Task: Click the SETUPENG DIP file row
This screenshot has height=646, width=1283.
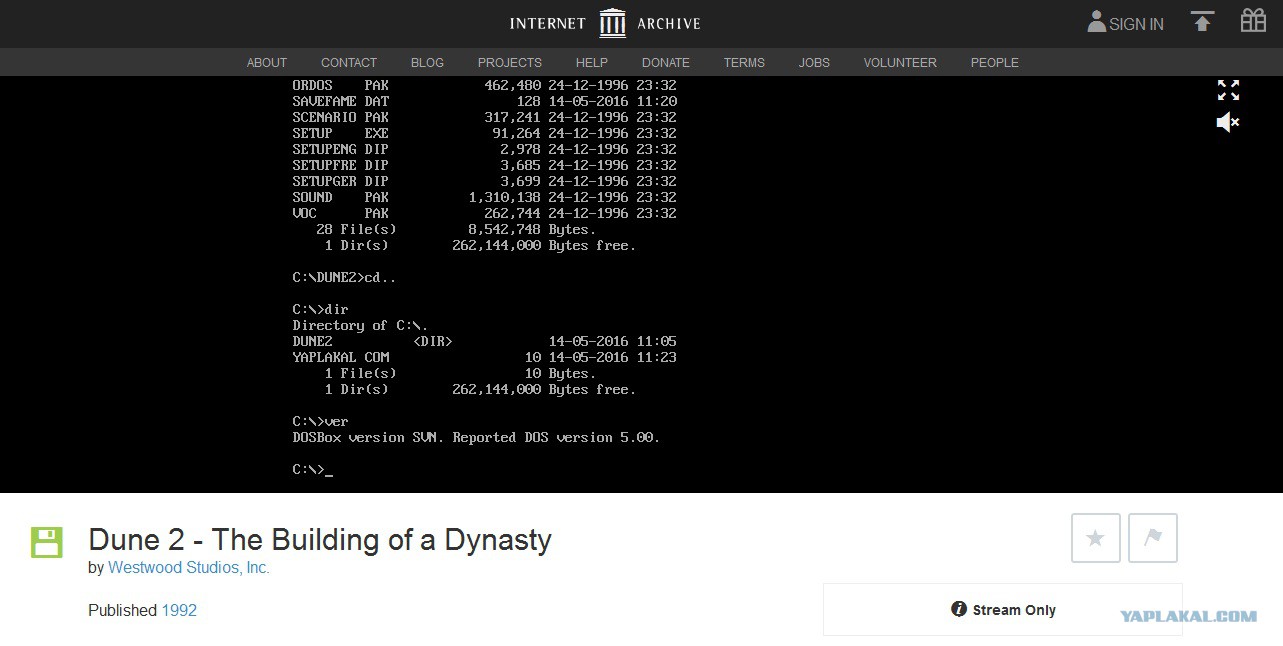Action: tap(484, 149)
